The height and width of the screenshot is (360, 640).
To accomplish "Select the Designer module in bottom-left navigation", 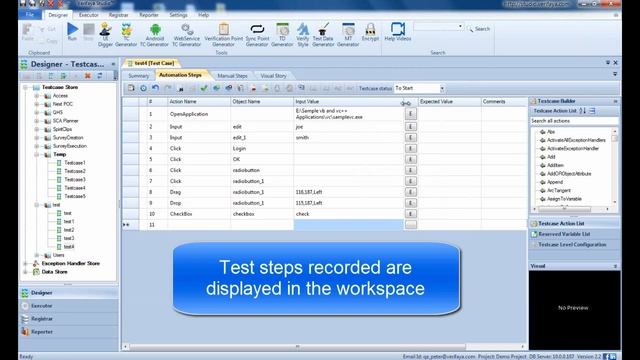I will coord(69,293).
